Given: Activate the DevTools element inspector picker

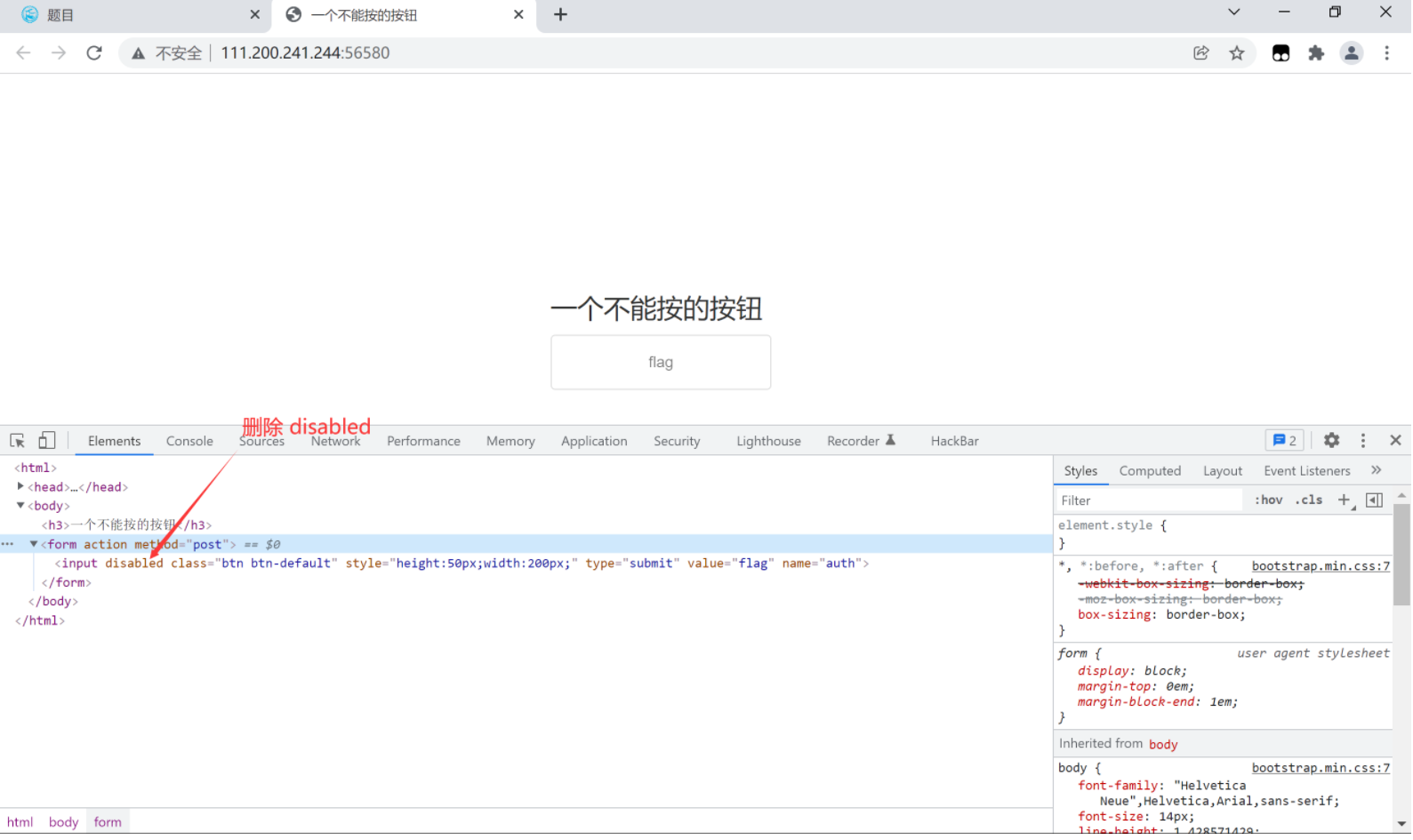Looking at the screenshot, I should pyautogui.click(x=17, y=441).
